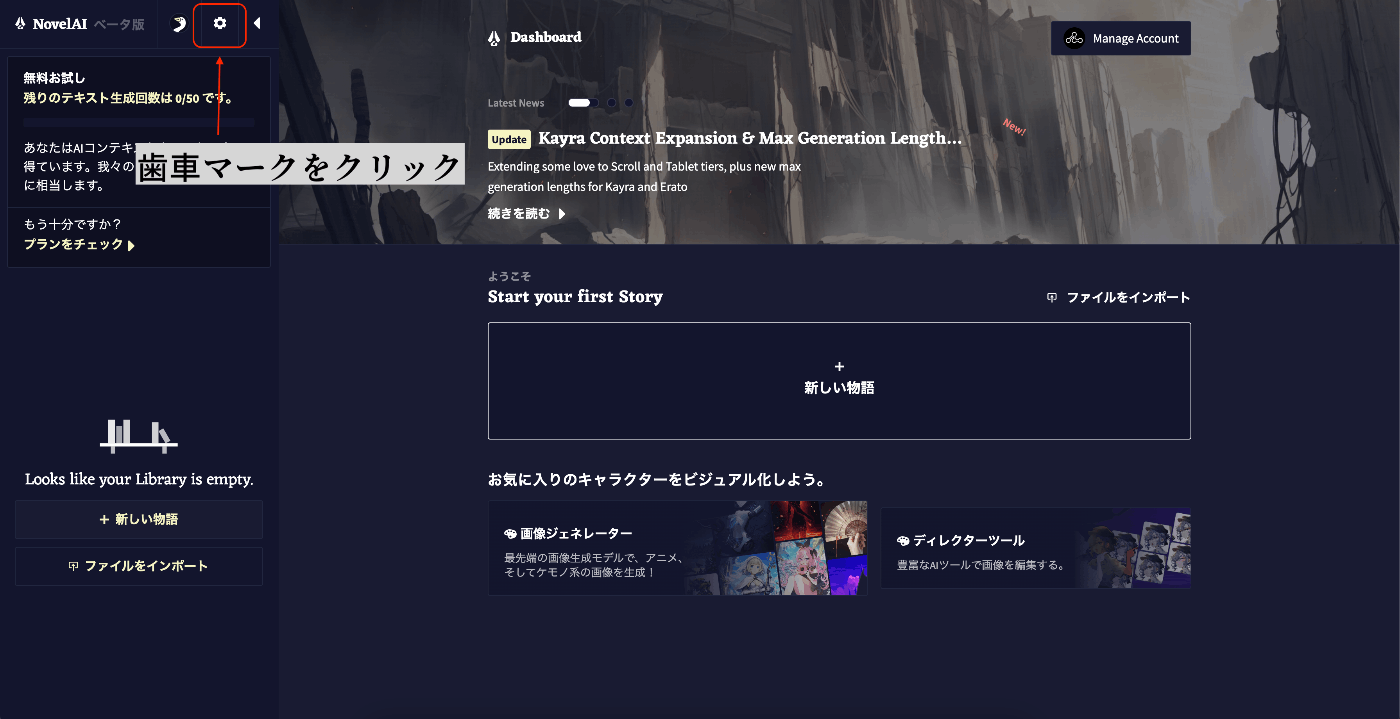Create story via large 新しい物語 box

(x=839, y=381)
